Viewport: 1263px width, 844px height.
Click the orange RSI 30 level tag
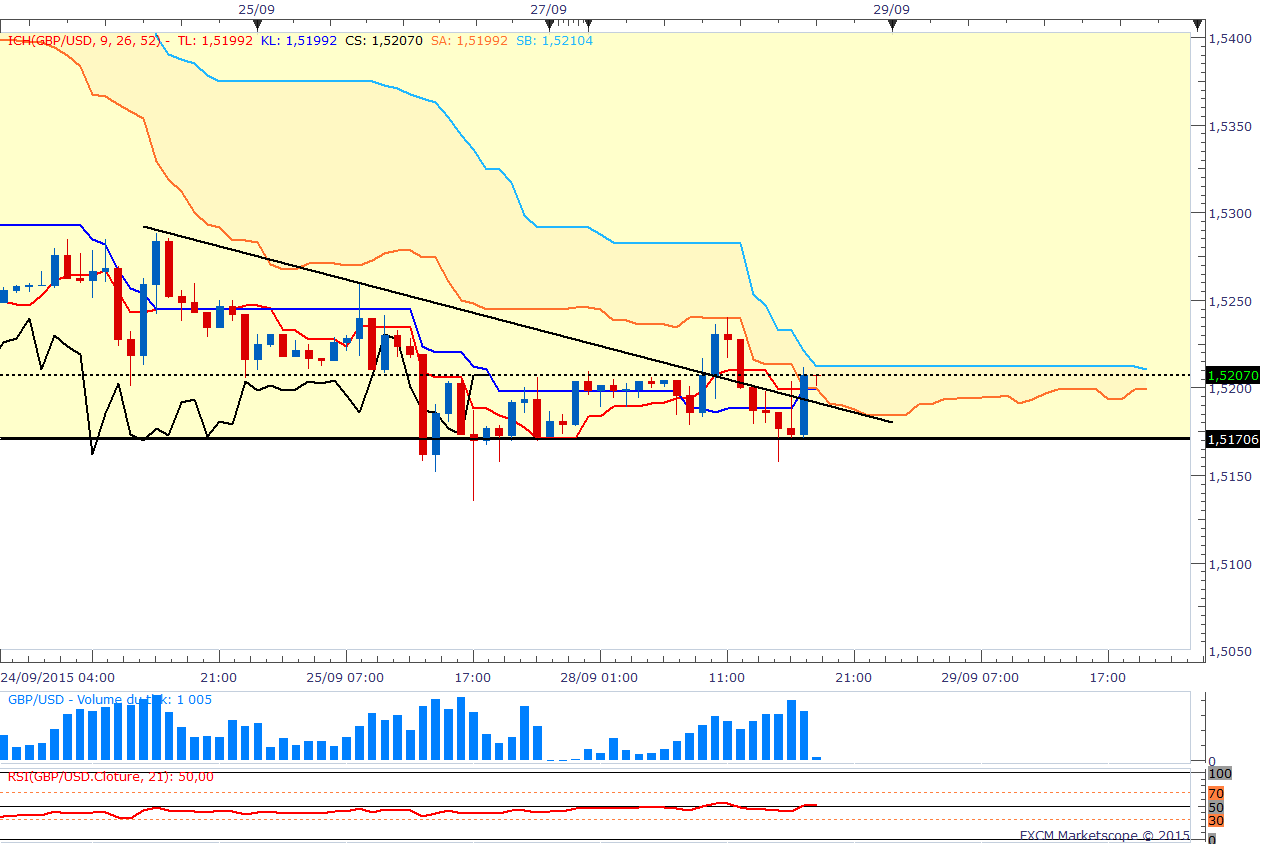[1216, 820]
